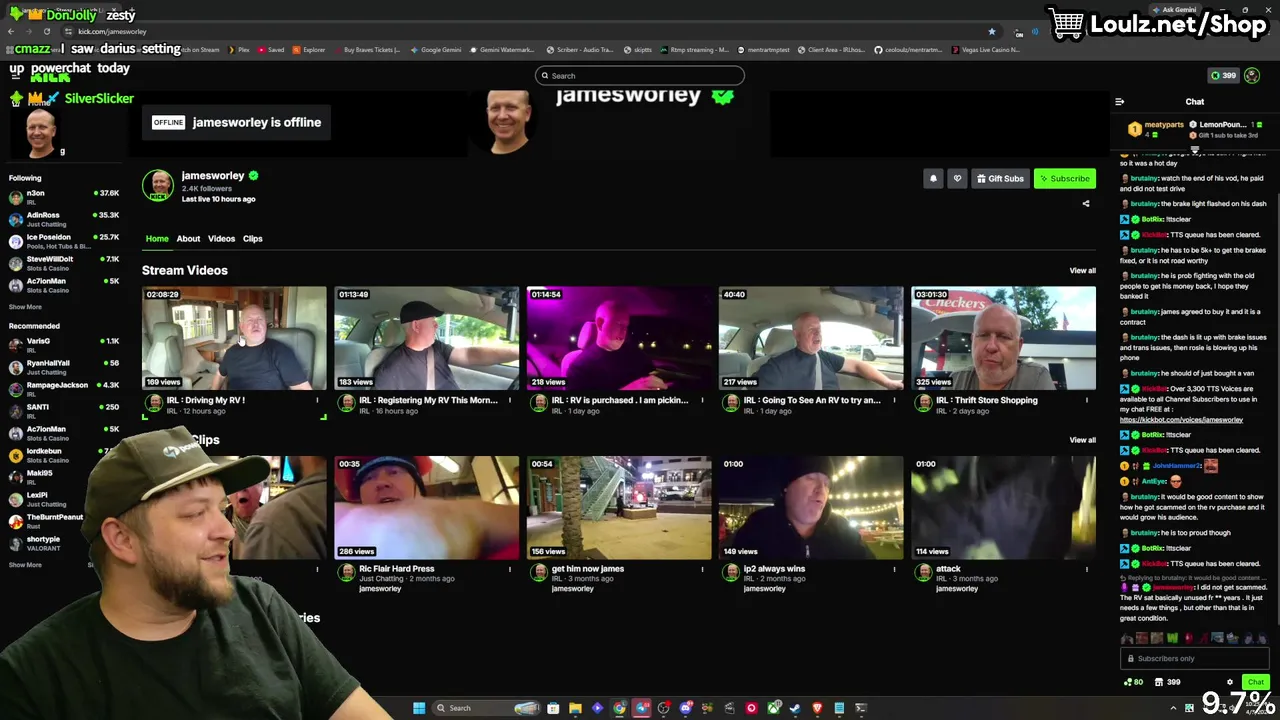This screenshot has width=1280, height=720.
Task: Open AdinRoss channel in Following list
Action: tap(64, 219)
